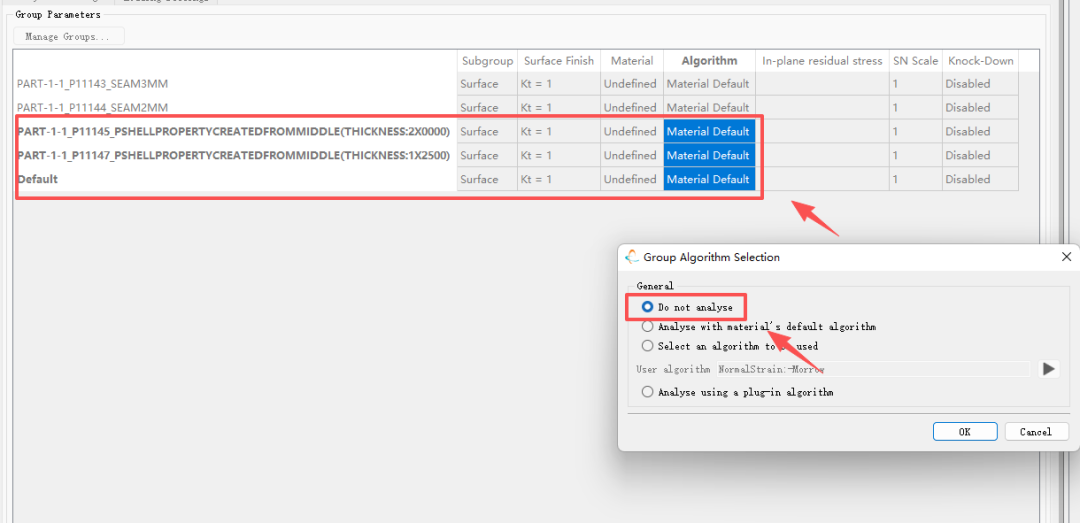This screenshot has width=1080, height=523.
Task: Click Undefined material in Default row
Action: pyautogui.click(x=630, y=179)
